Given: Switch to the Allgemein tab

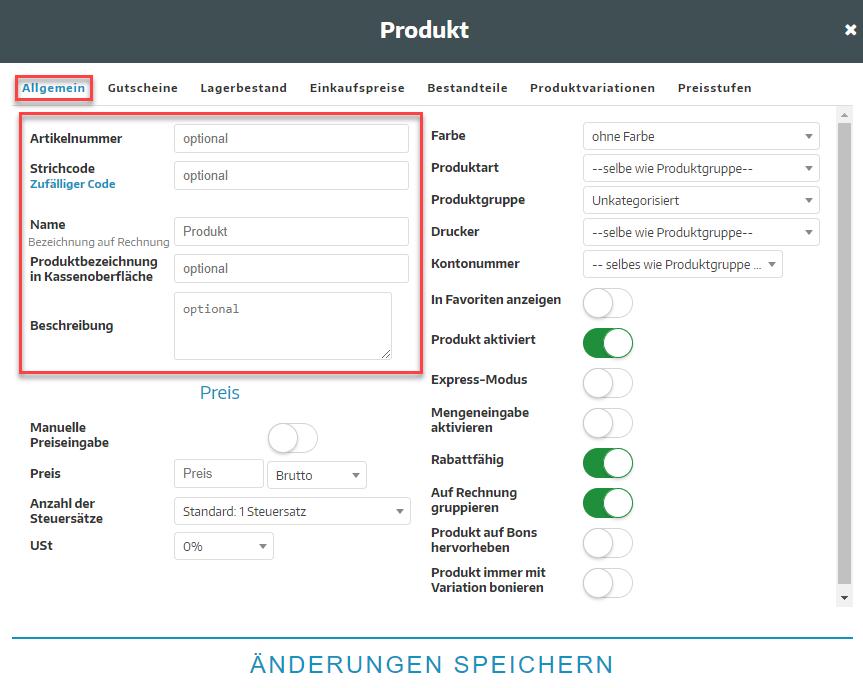Looking at the screenshot, I should [x=53, y=88].
